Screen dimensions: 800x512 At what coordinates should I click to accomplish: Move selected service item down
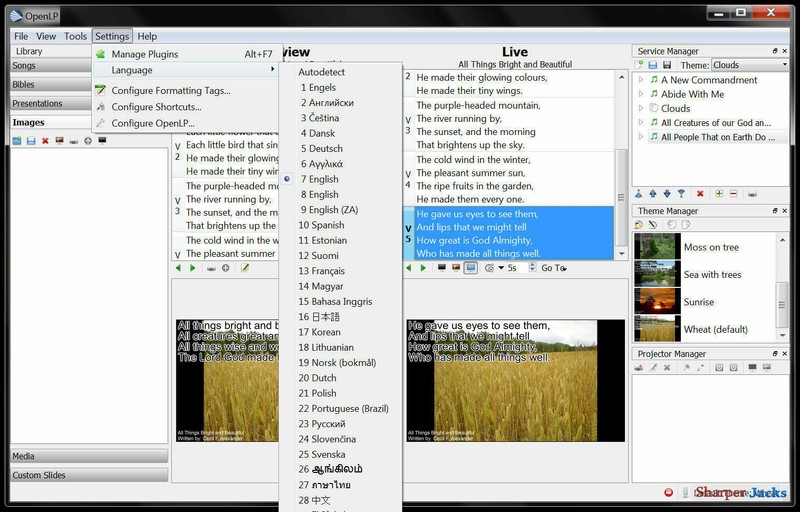[x=667, y=194]
